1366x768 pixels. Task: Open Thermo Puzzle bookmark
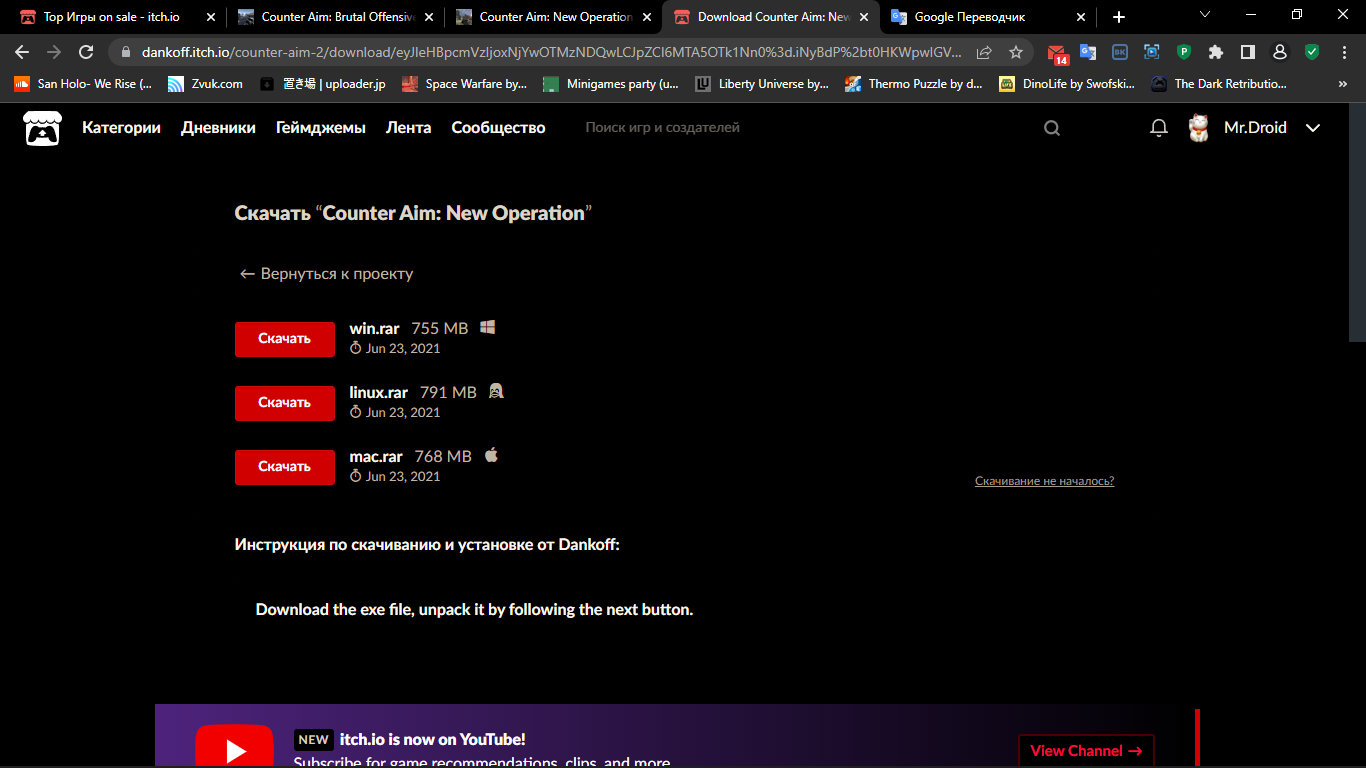pyautogui.click(x=914, y=84)
